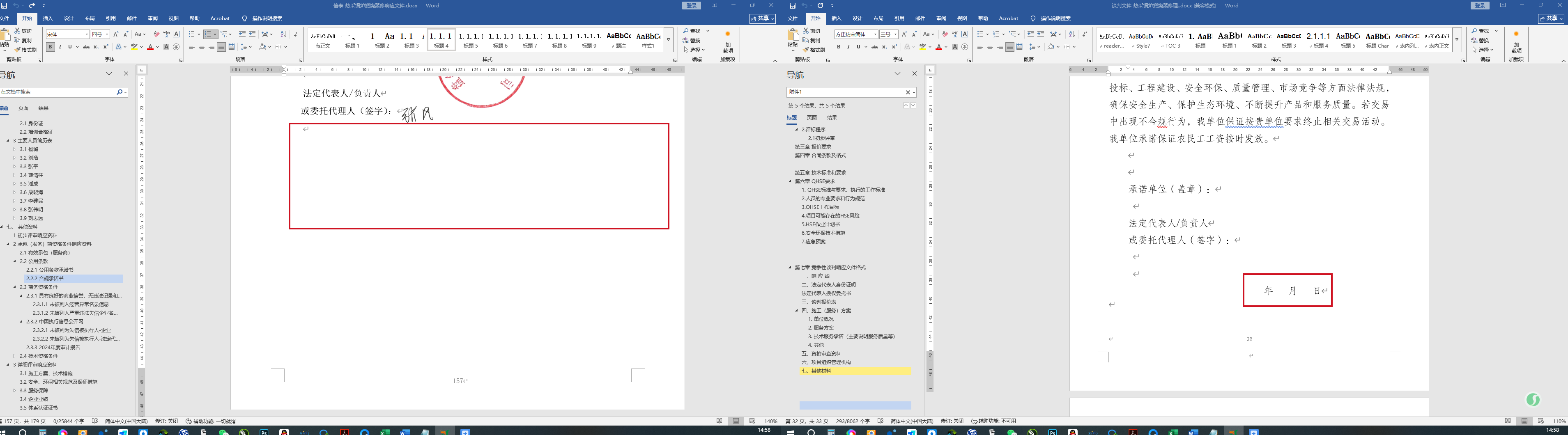This screenshot has width=1568, height=435.
Task: Shrink font size in the 谈判文件 window
Action: coord(914,34)
